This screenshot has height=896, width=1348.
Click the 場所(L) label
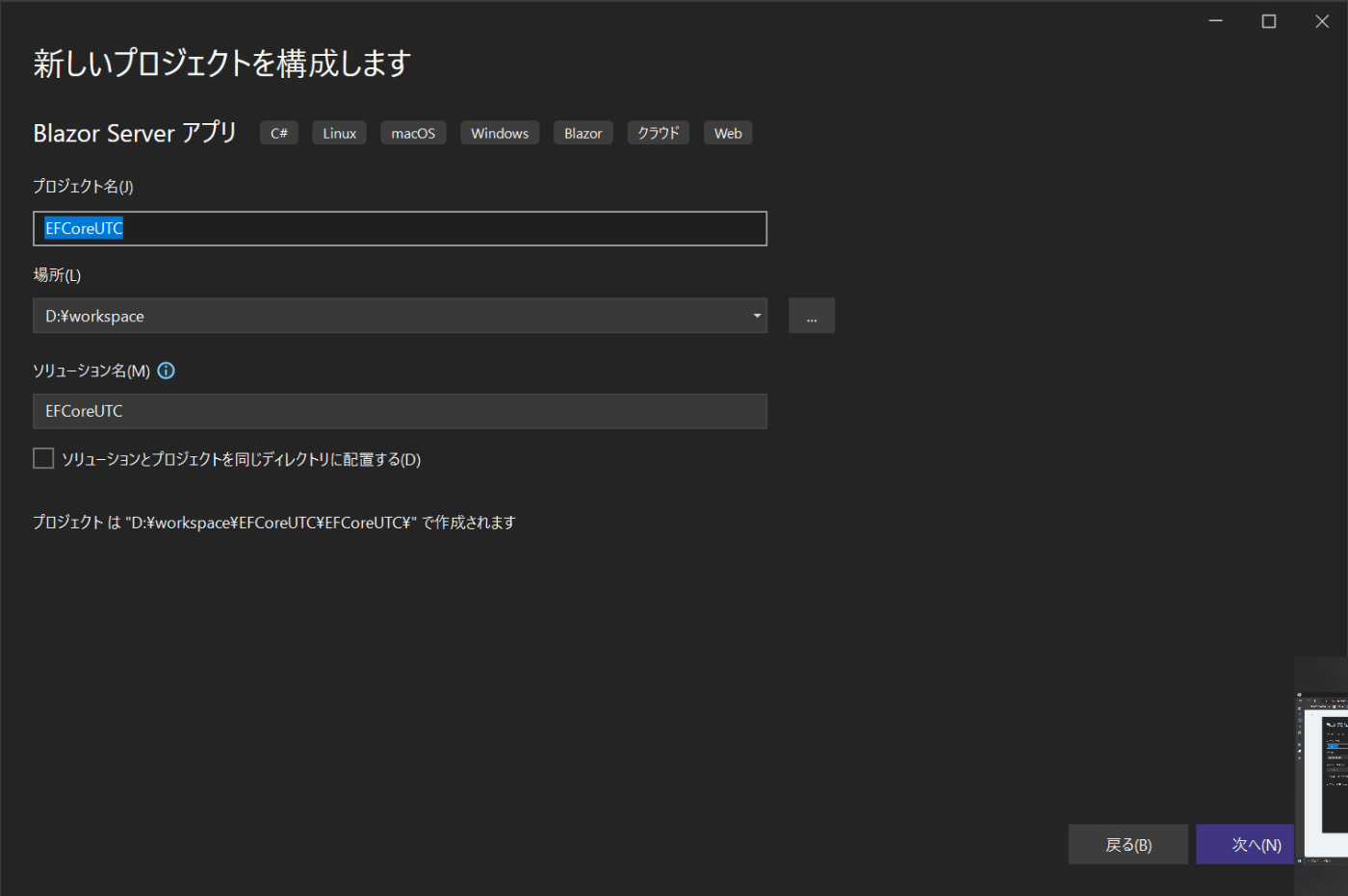57,274
